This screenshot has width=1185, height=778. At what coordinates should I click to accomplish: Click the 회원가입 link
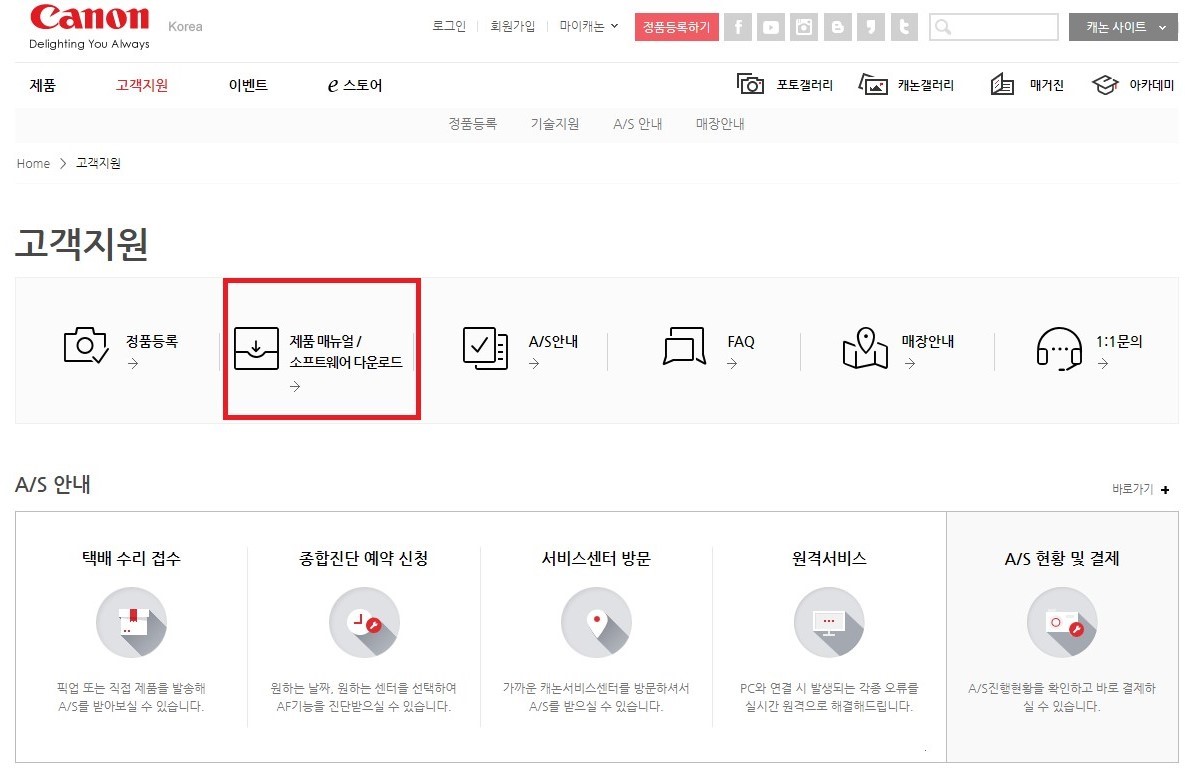[512, 26]
